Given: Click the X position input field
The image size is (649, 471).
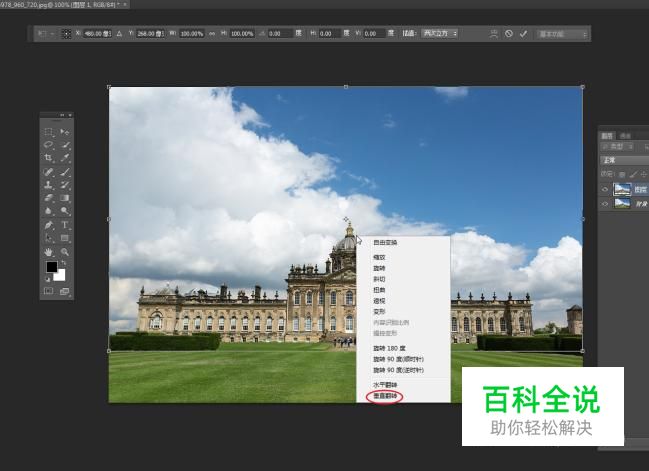Looking at the screenshot, I should point(97,34).
